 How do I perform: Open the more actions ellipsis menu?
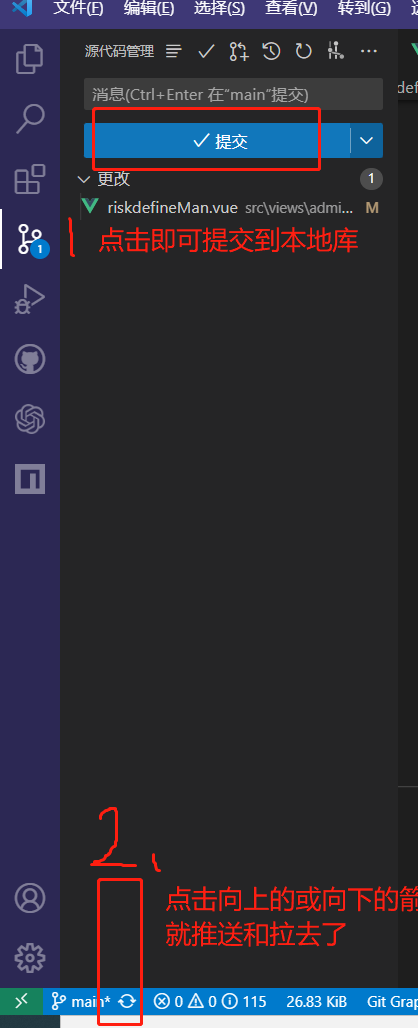pos(369,51)
